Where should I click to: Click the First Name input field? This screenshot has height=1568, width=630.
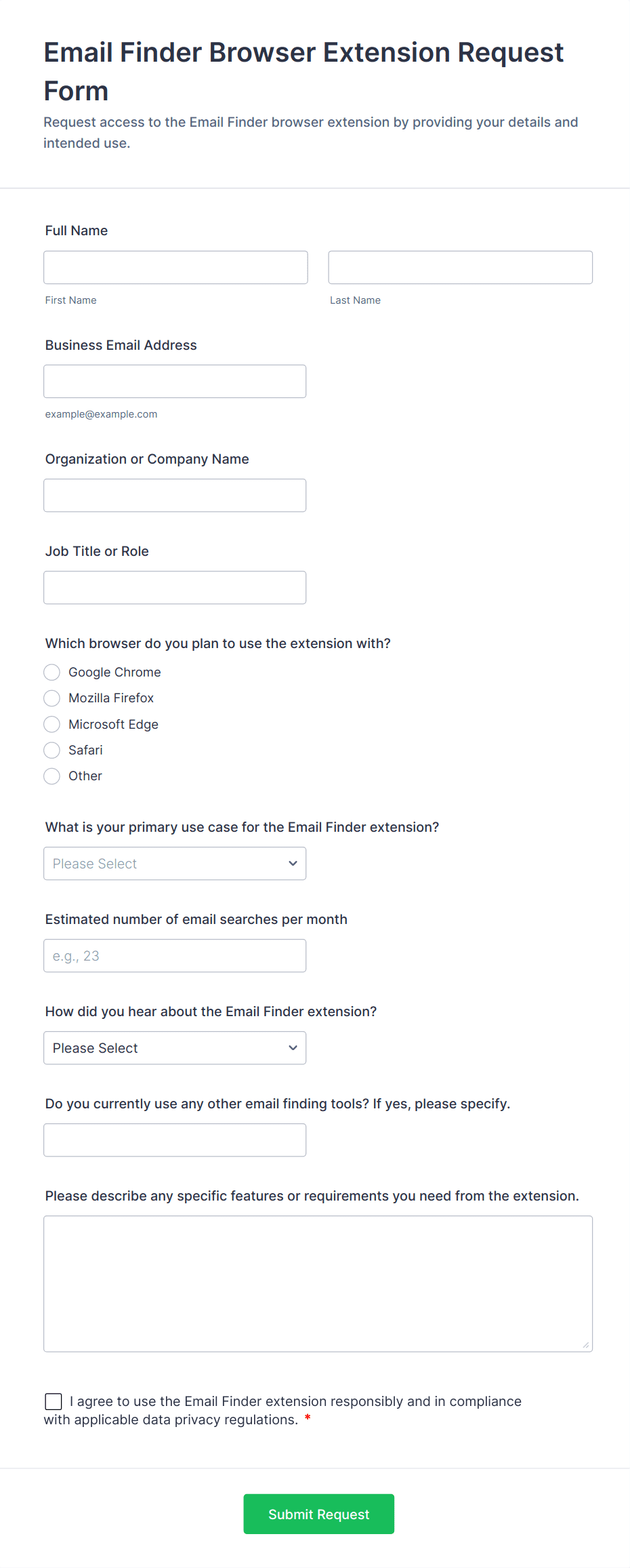pyautogui.click(x=175, y=267)
